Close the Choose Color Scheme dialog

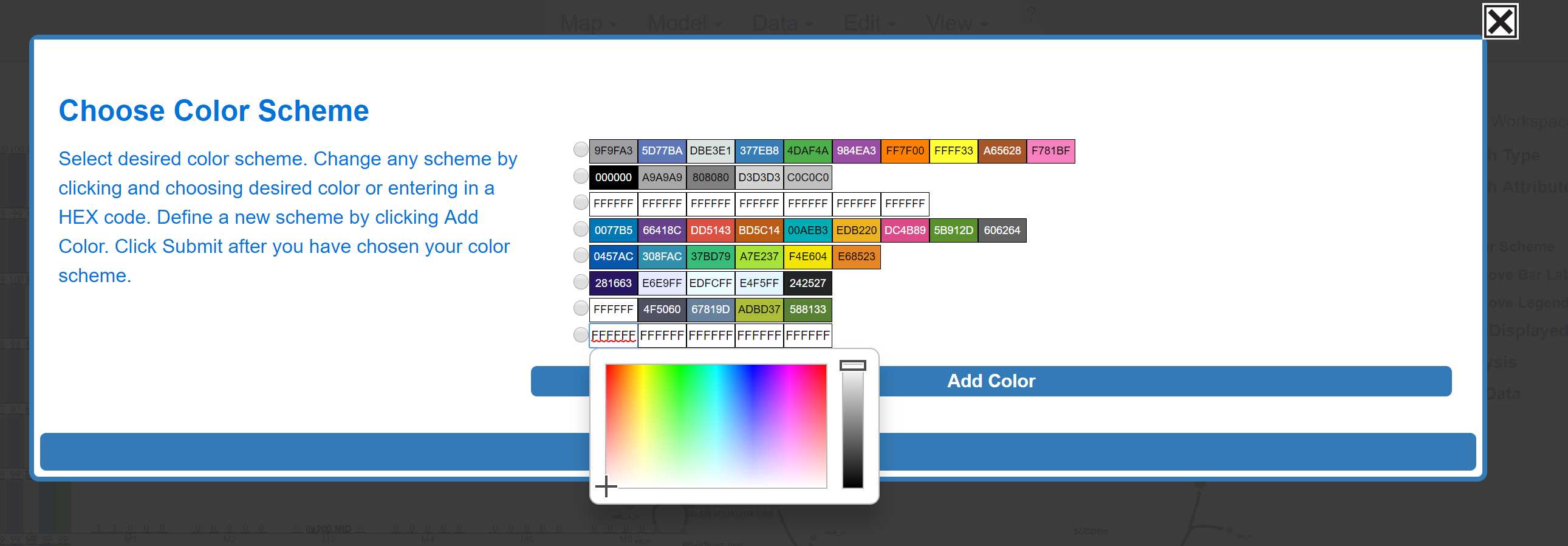tap(1500, 22)
